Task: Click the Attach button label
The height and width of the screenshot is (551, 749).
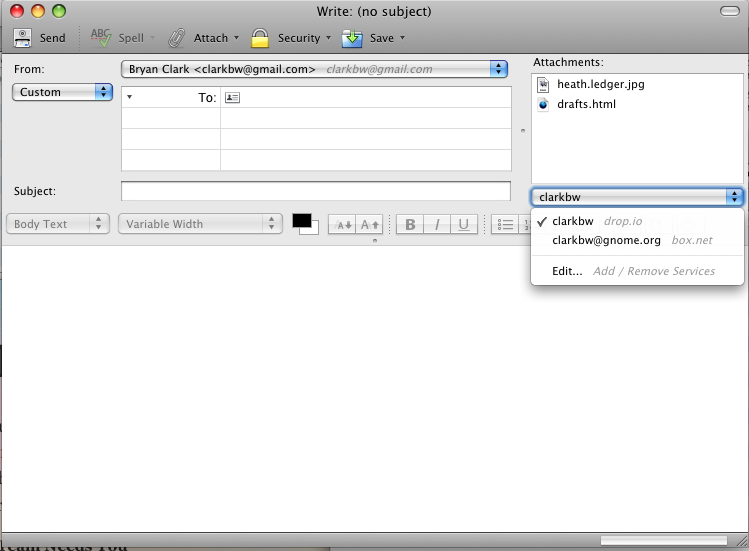Action: 211,38
